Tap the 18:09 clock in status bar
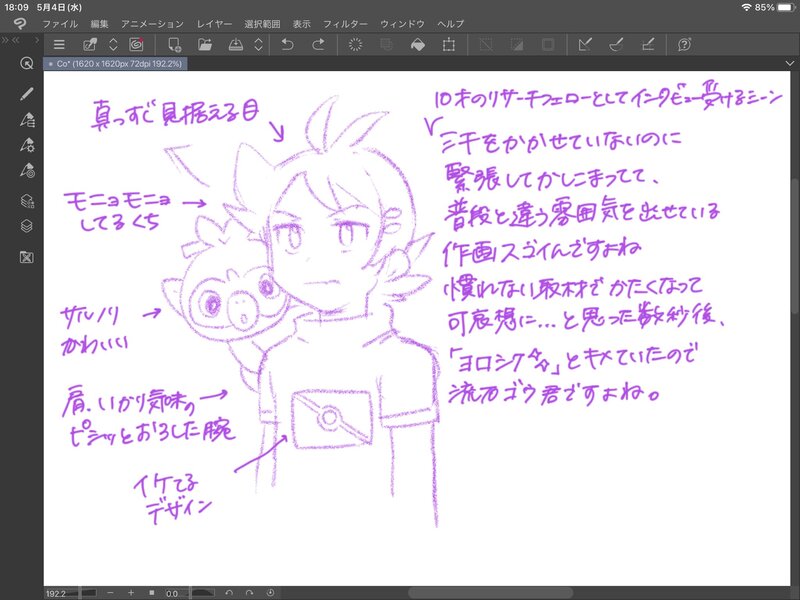Screen dimensions: 800x600 [16, 7]
